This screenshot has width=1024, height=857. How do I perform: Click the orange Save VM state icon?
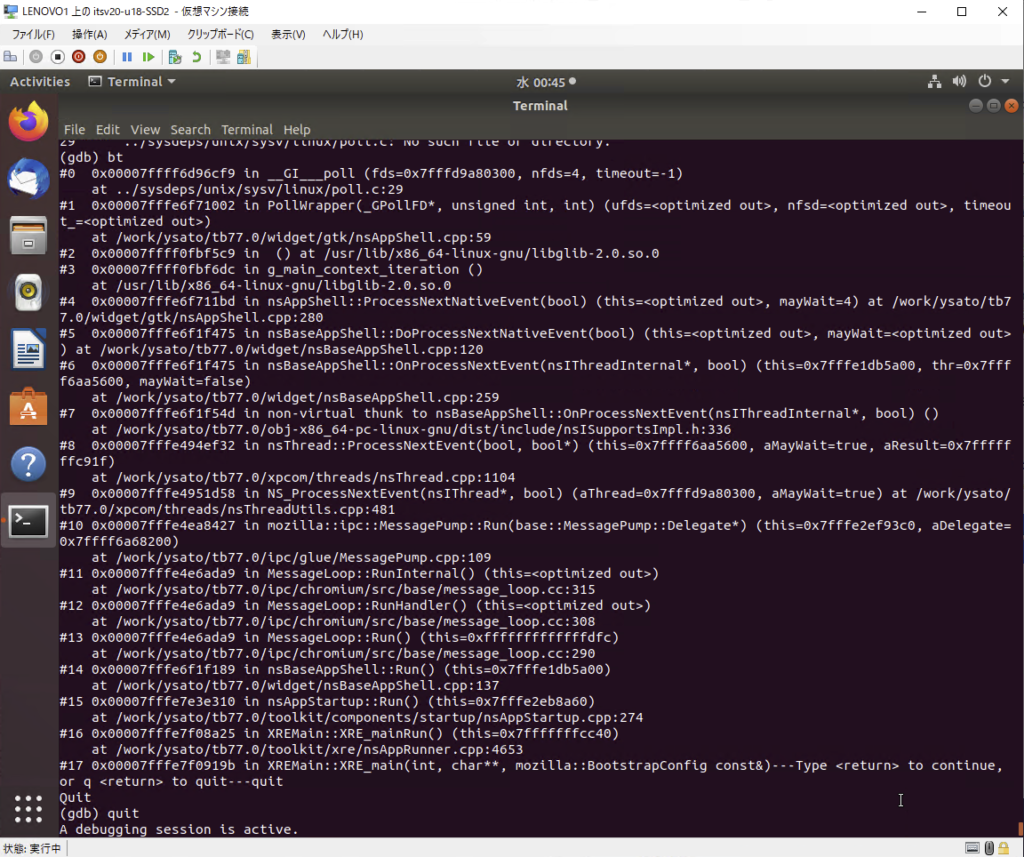(x=99, y=57)
